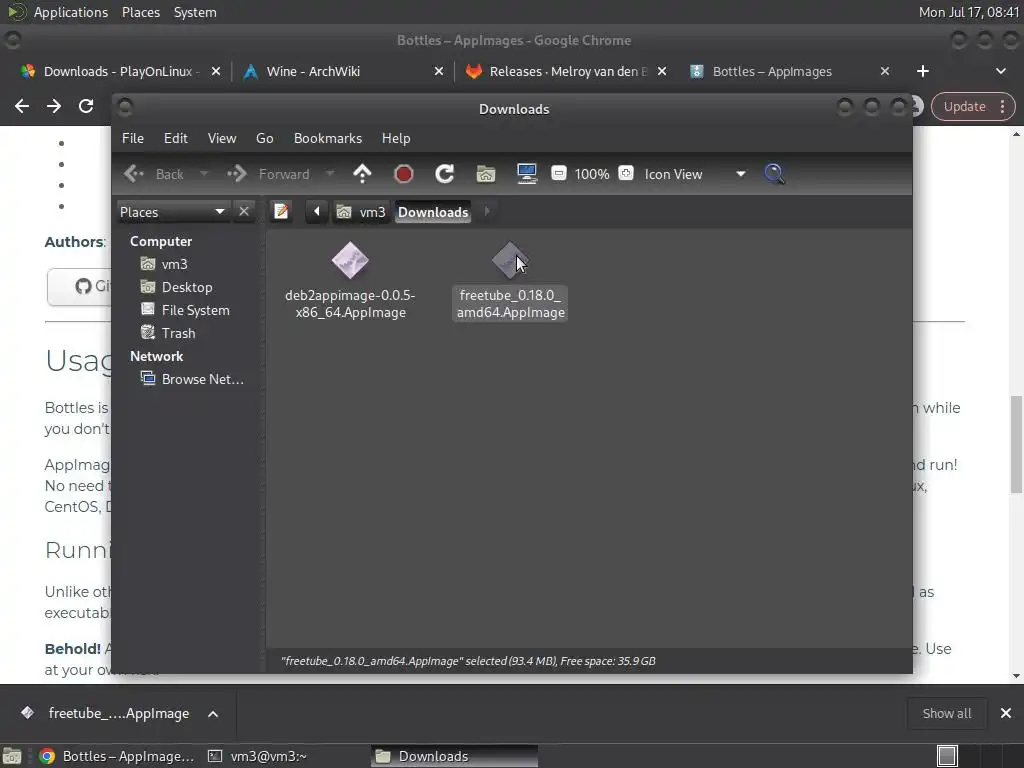Screen dimensions: 1024x768
Task: Click Show all downloads button
Action: tap(946, 714)
